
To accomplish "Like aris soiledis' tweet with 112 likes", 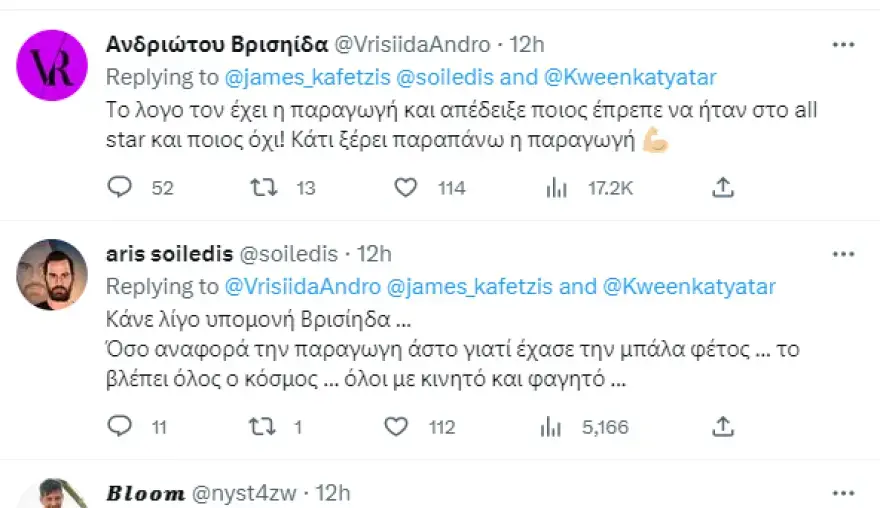I will (x=397, y=427).
